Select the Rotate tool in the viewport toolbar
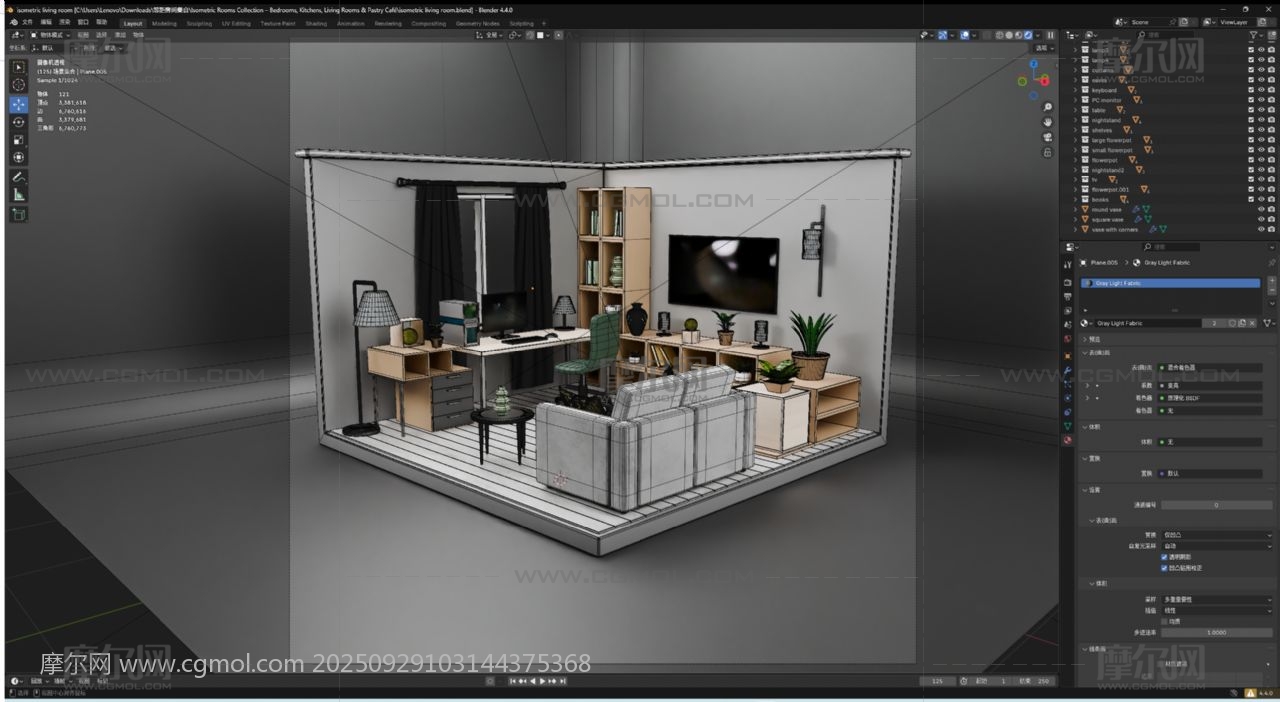1280x702 pixels. (19, 122)
